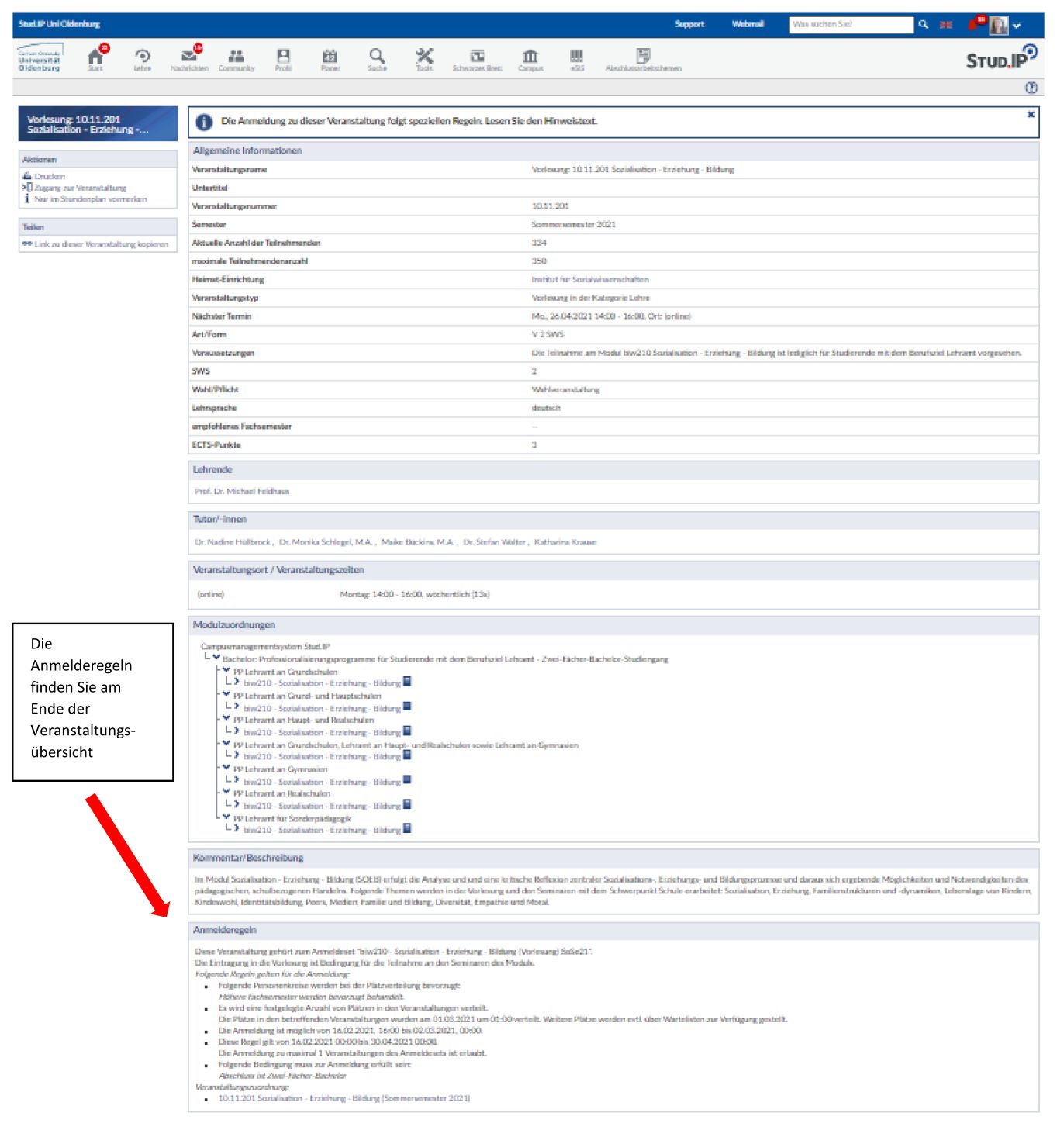Close the blue info message banner
The width and height of the screenshot is (1064, 1130).
1031,114
